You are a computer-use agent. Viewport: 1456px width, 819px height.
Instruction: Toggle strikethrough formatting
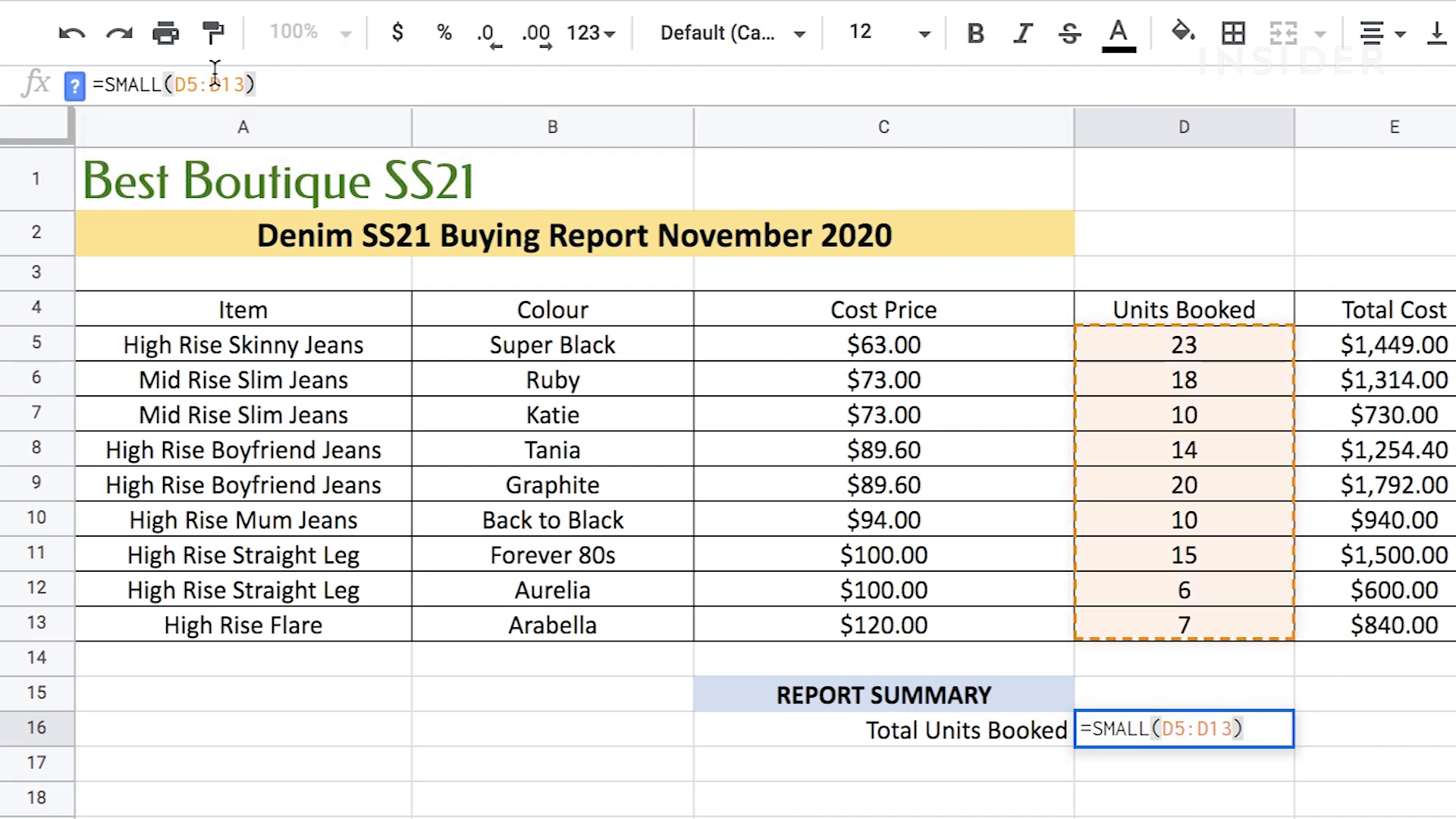1069,33
